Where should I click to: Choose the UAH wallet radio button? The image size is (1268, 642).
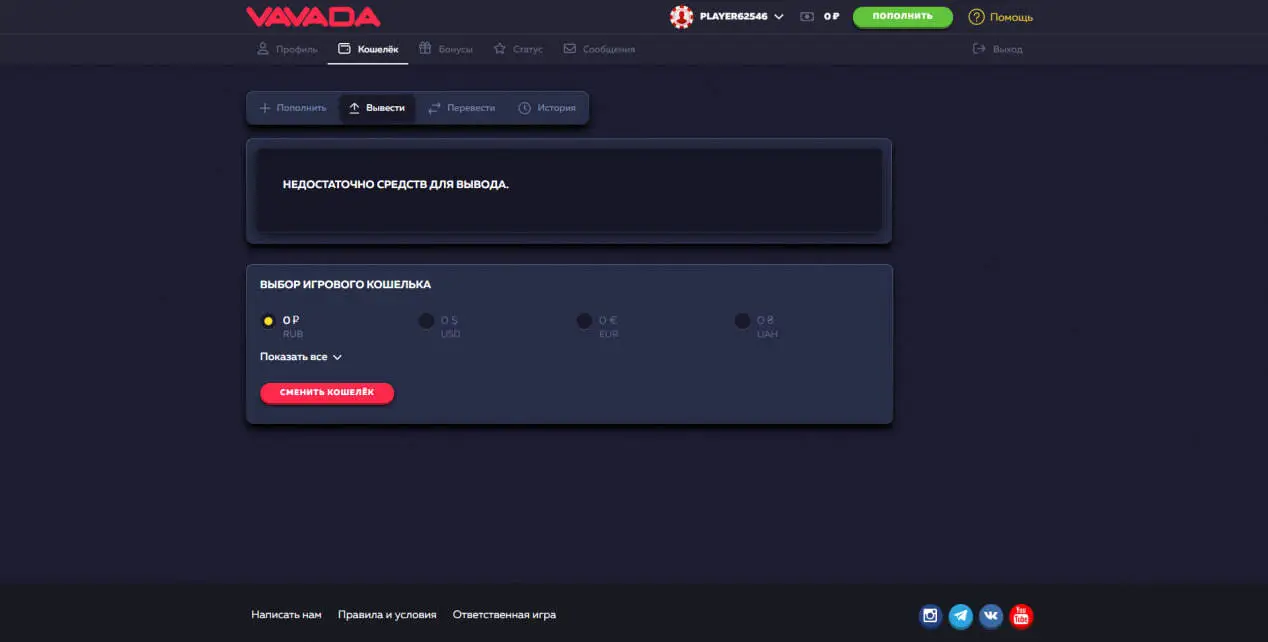742,321
